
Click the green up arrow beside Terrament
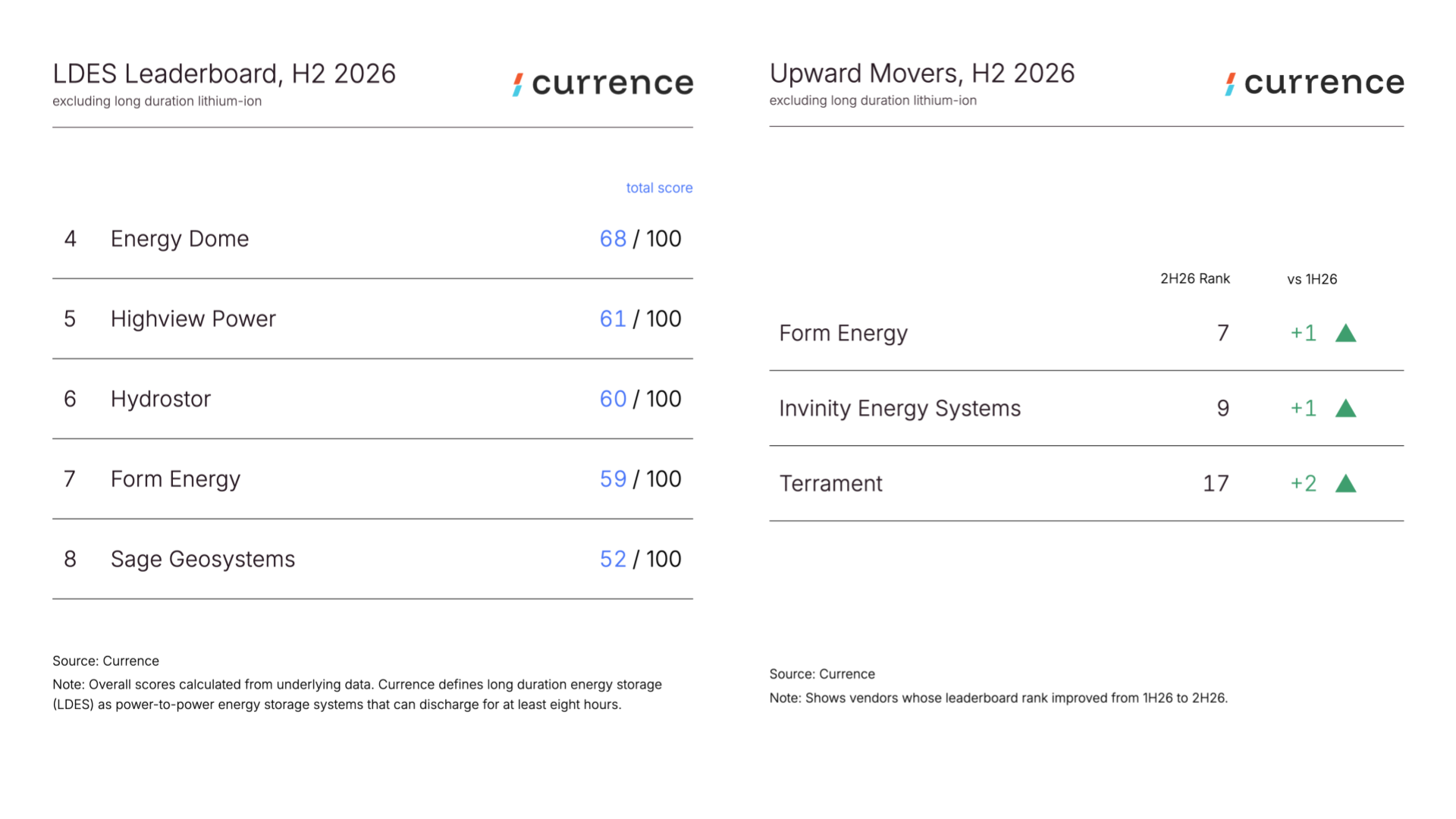pos(1345,483)
